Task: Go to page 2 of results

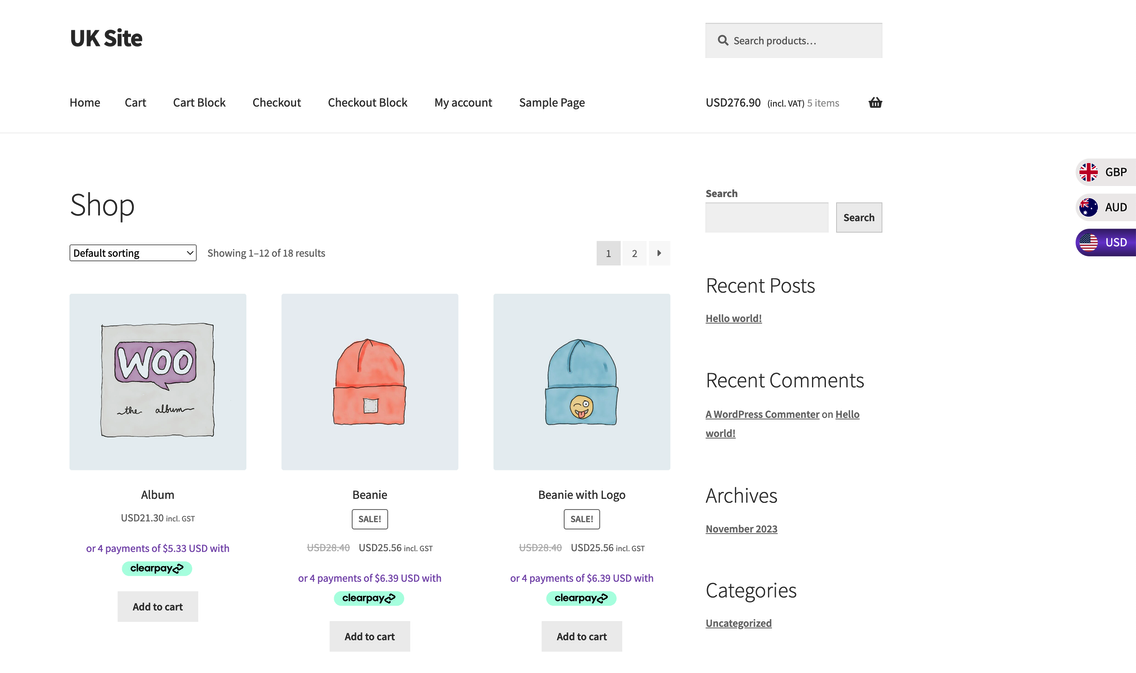Action: [x=634, y=253]
